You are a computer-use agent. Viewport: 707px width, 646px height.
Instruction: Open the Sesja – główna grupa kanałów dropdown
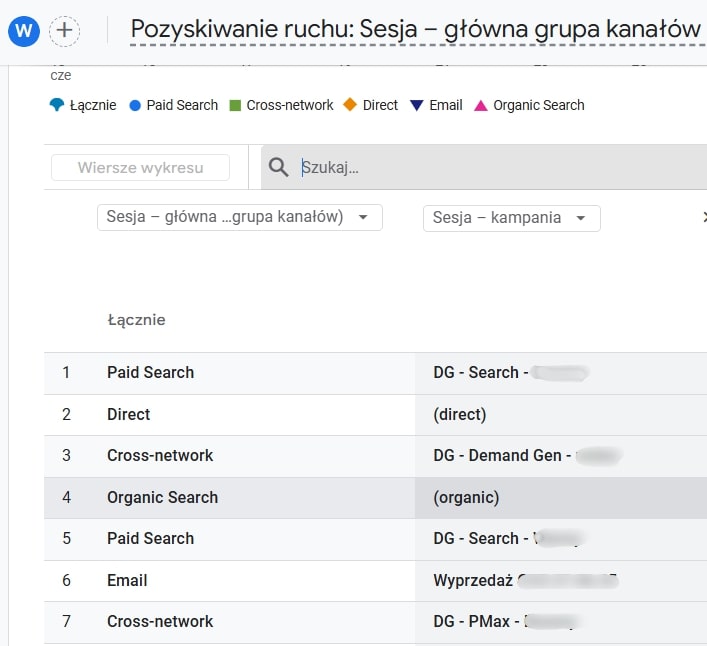[239, 218]
